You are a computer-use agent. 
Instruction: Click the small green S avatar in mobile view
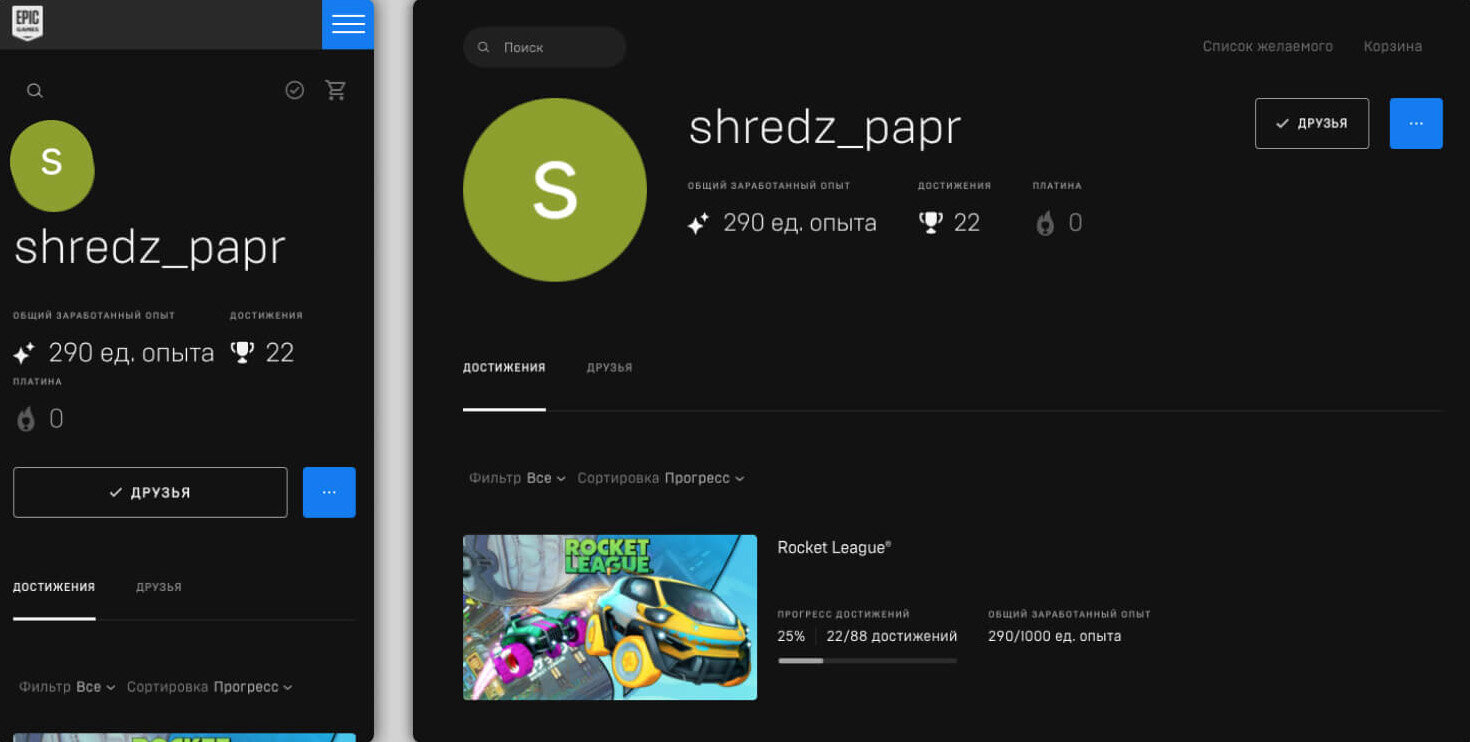coord(52,165)
